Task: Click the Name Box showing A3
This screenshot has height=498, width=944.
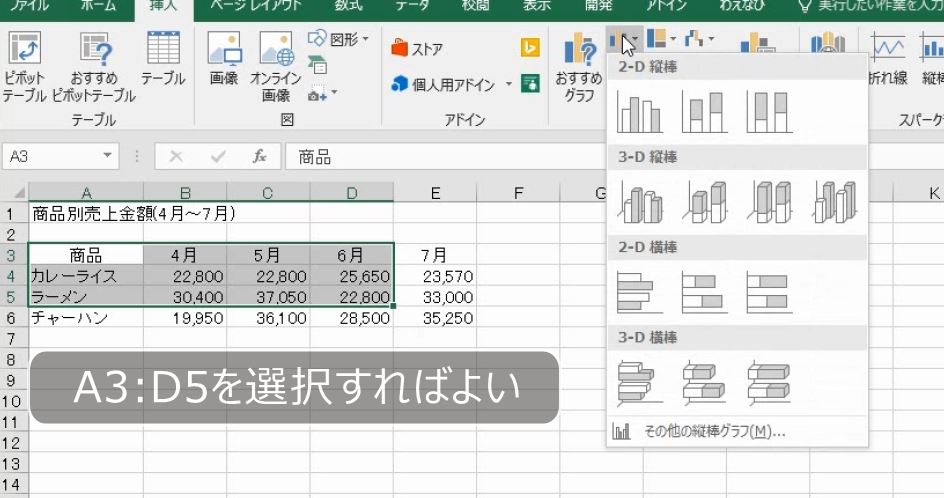Action: [x=51, y=157]
